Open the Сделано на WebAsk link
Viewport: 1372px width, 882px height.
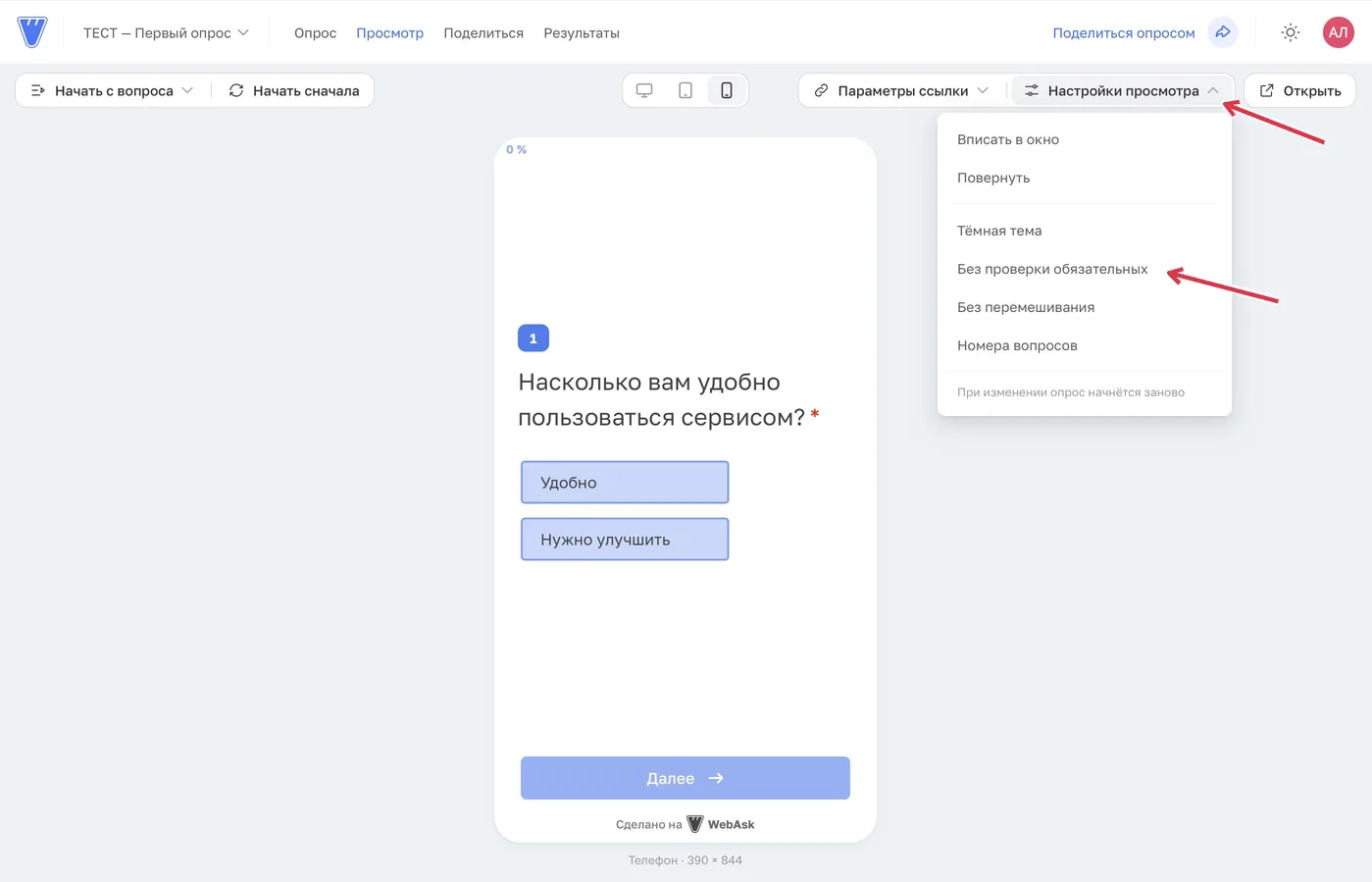(x=686, y=824)
